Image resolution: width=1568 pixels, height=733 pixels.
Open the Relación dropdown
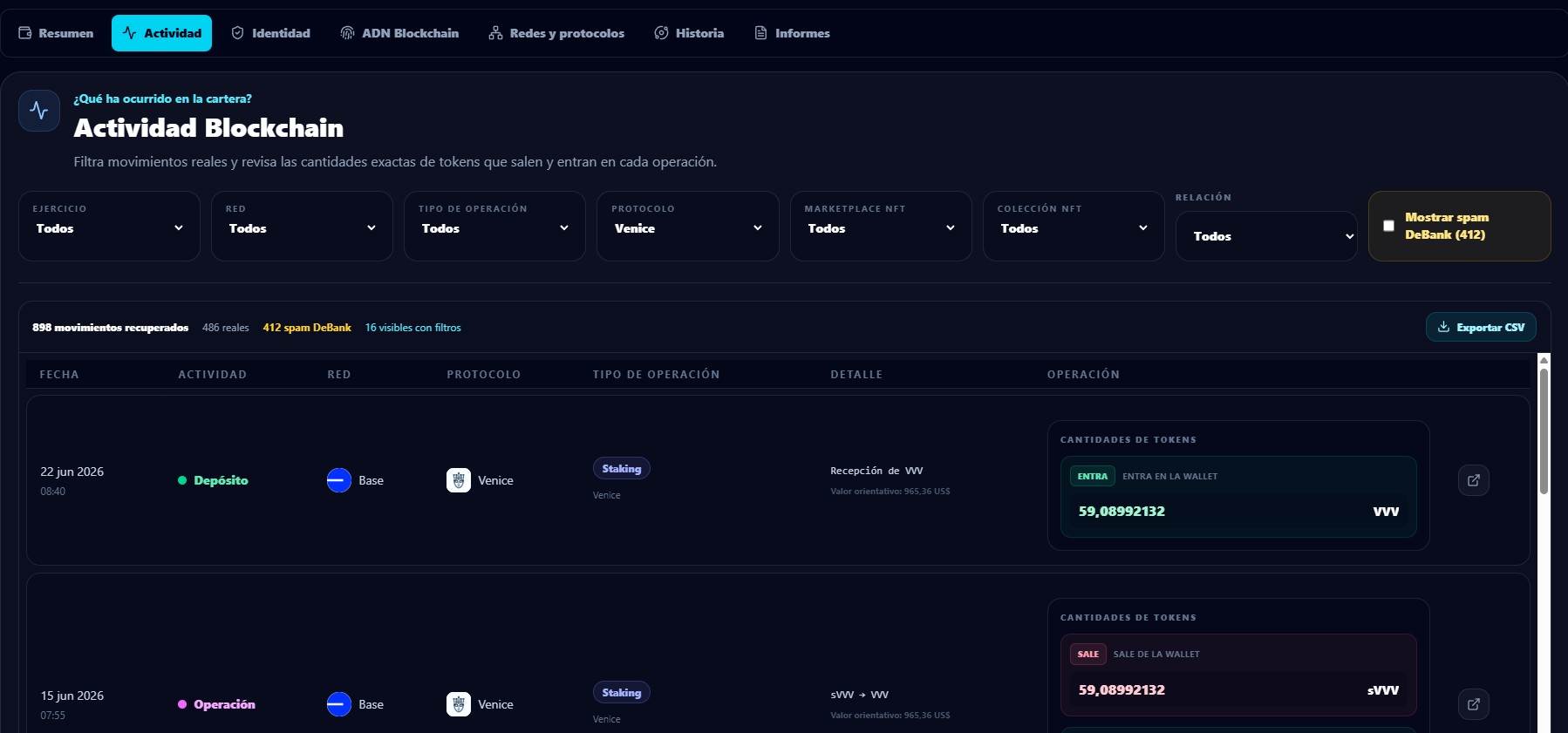[1266, 236]
